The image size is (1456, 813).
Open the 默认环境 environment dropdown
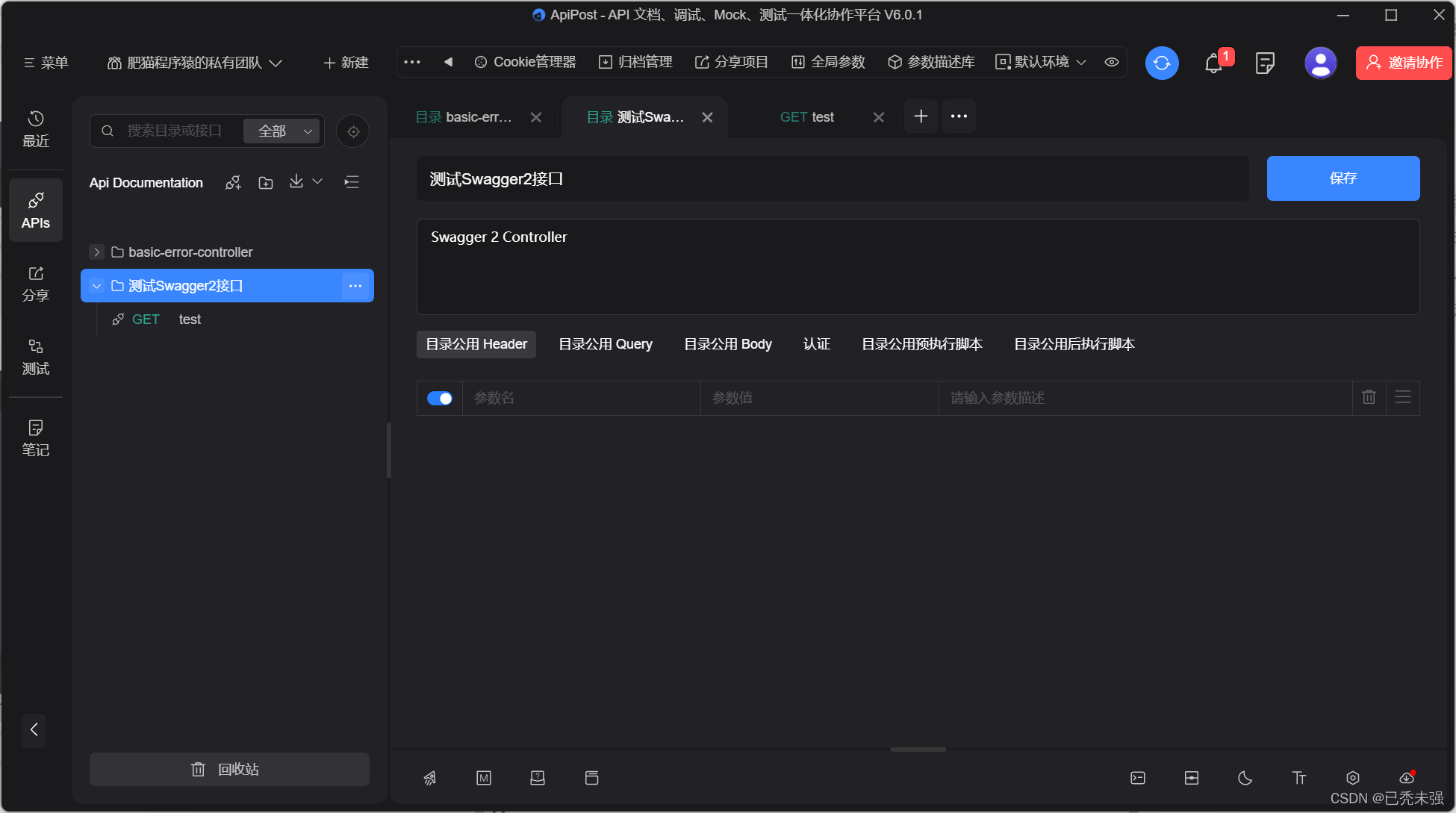pos(1041,62)
